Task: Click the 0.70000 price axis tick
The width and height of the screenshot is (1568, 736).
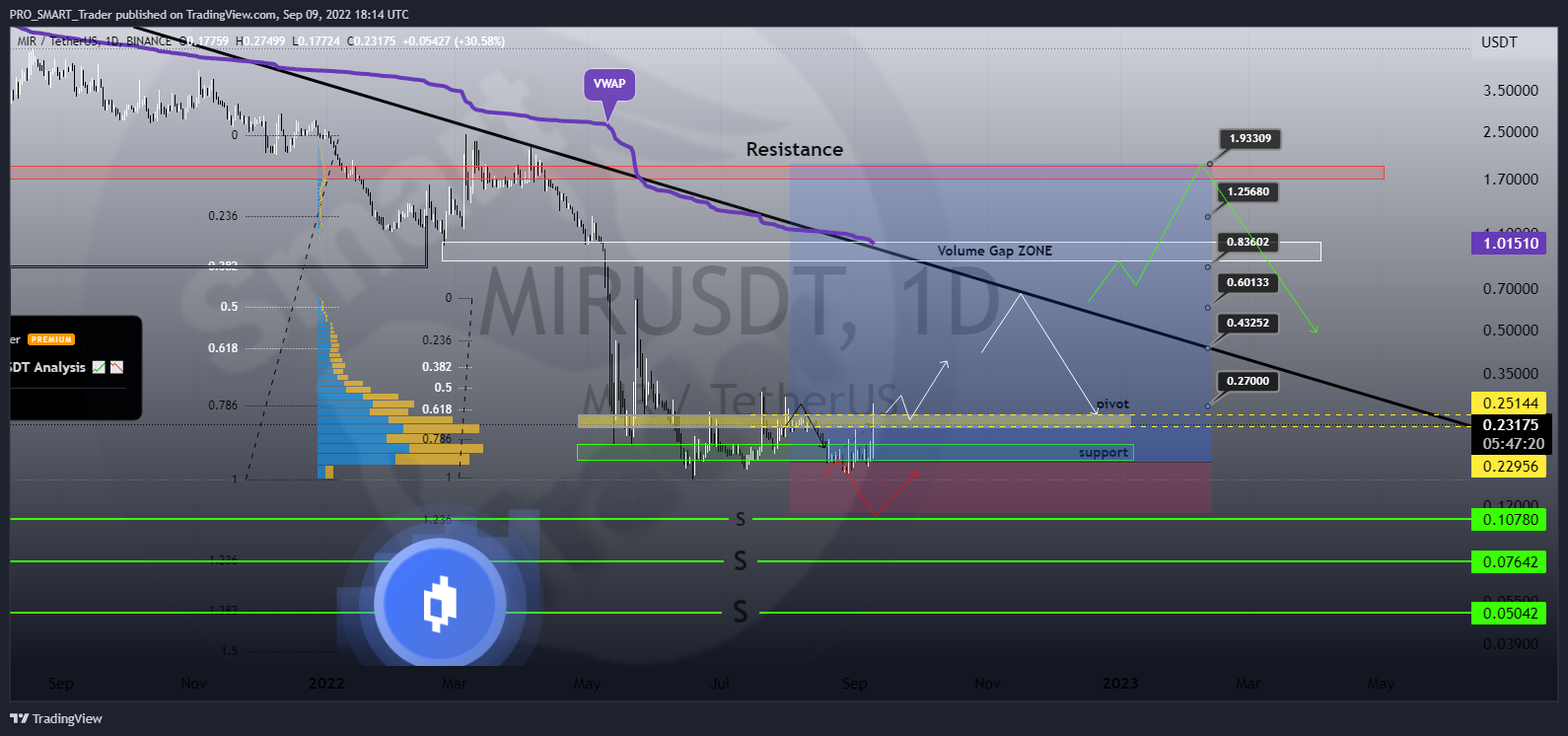Action: [x=1510, y=289]
